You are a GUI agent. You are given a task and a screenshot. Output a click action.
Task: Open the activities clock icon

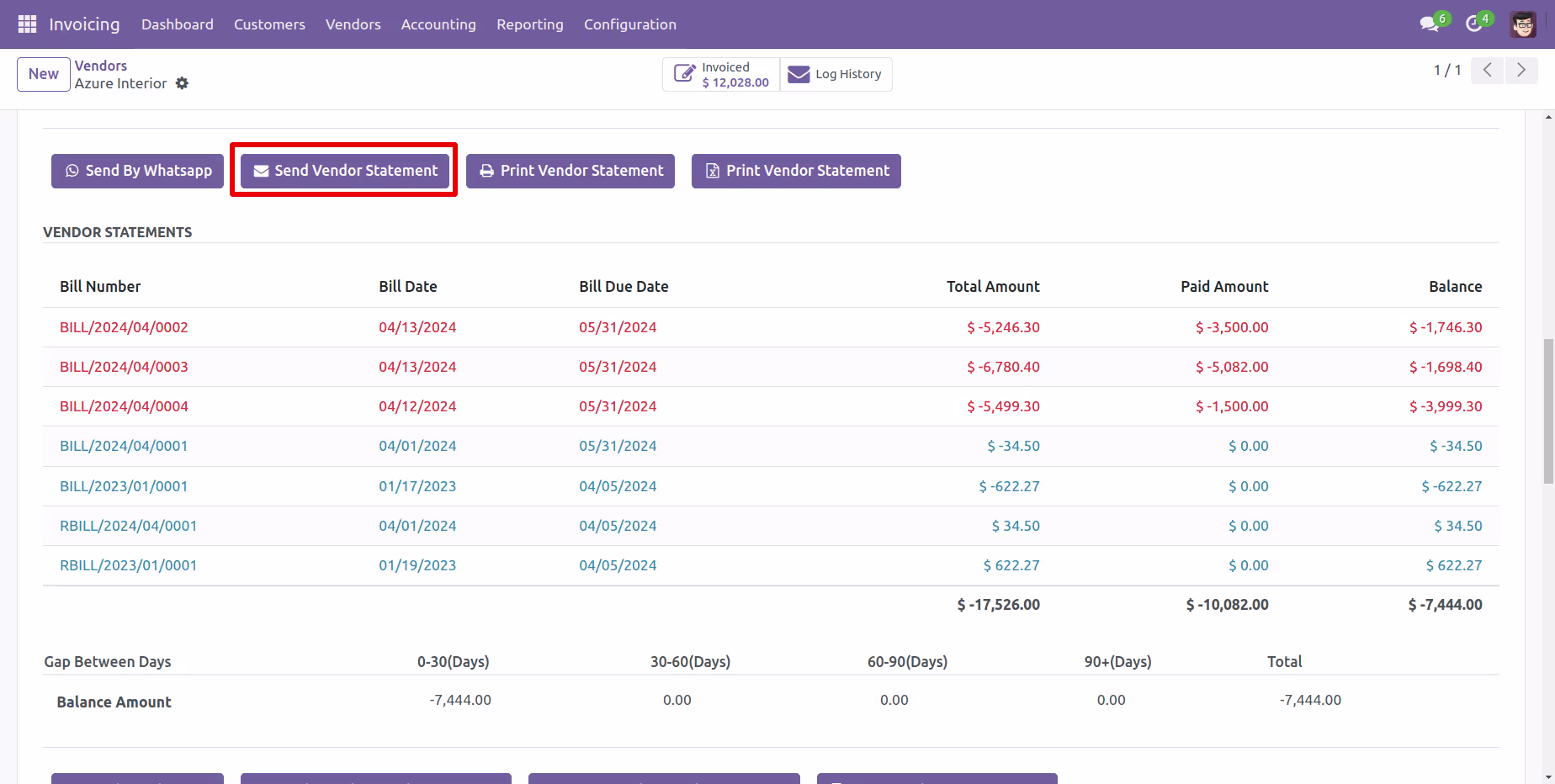tap(1473, 24)
